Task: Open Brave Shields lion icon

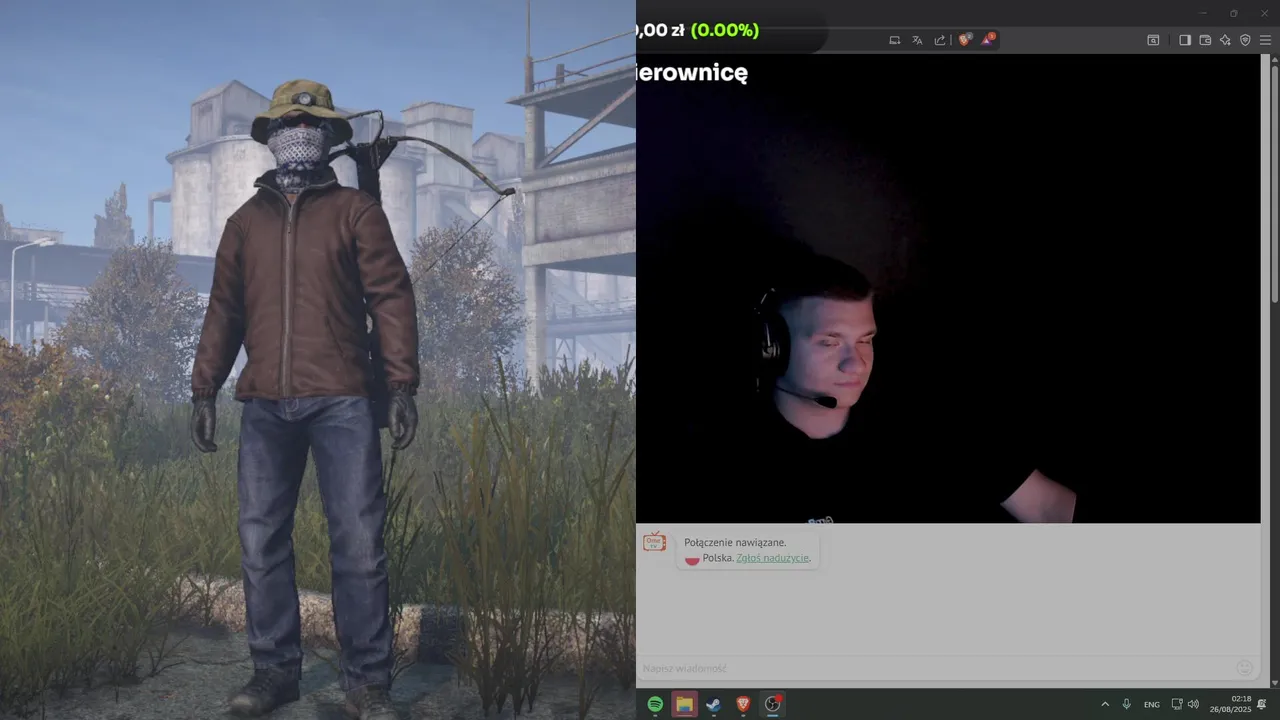Action: point(965,40)
